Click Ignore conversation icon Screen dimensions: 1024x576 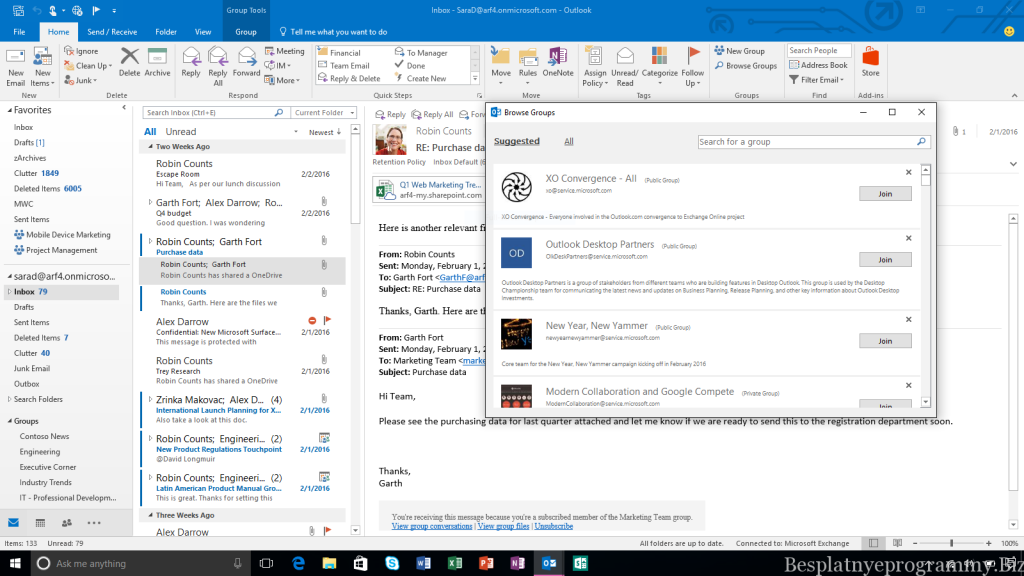click(x=81, y=51)
